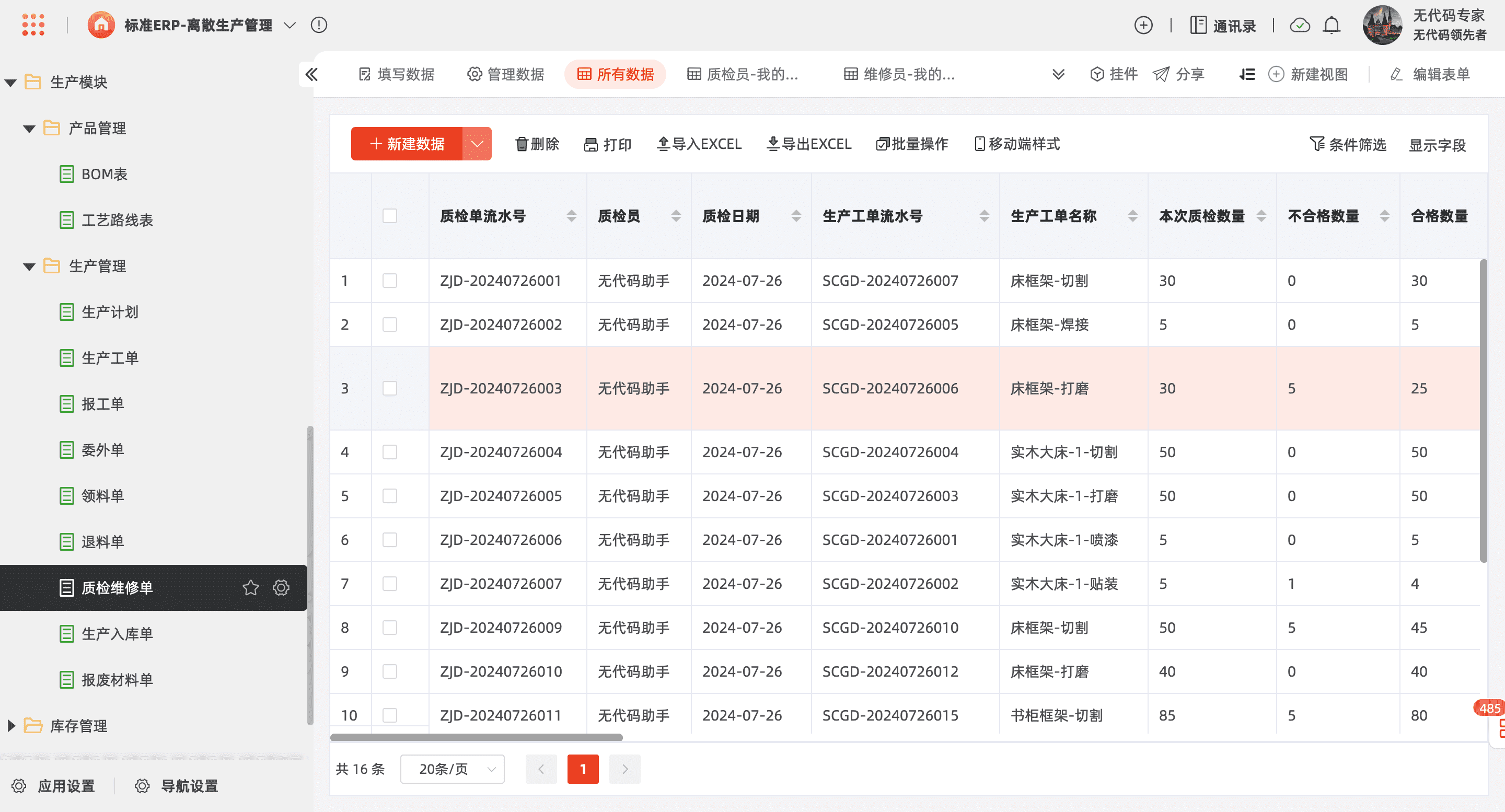Viewport: 1505px width, 812px height.
Task: Collapse sidebar with double-chevron icon
Action: (311, 74)
